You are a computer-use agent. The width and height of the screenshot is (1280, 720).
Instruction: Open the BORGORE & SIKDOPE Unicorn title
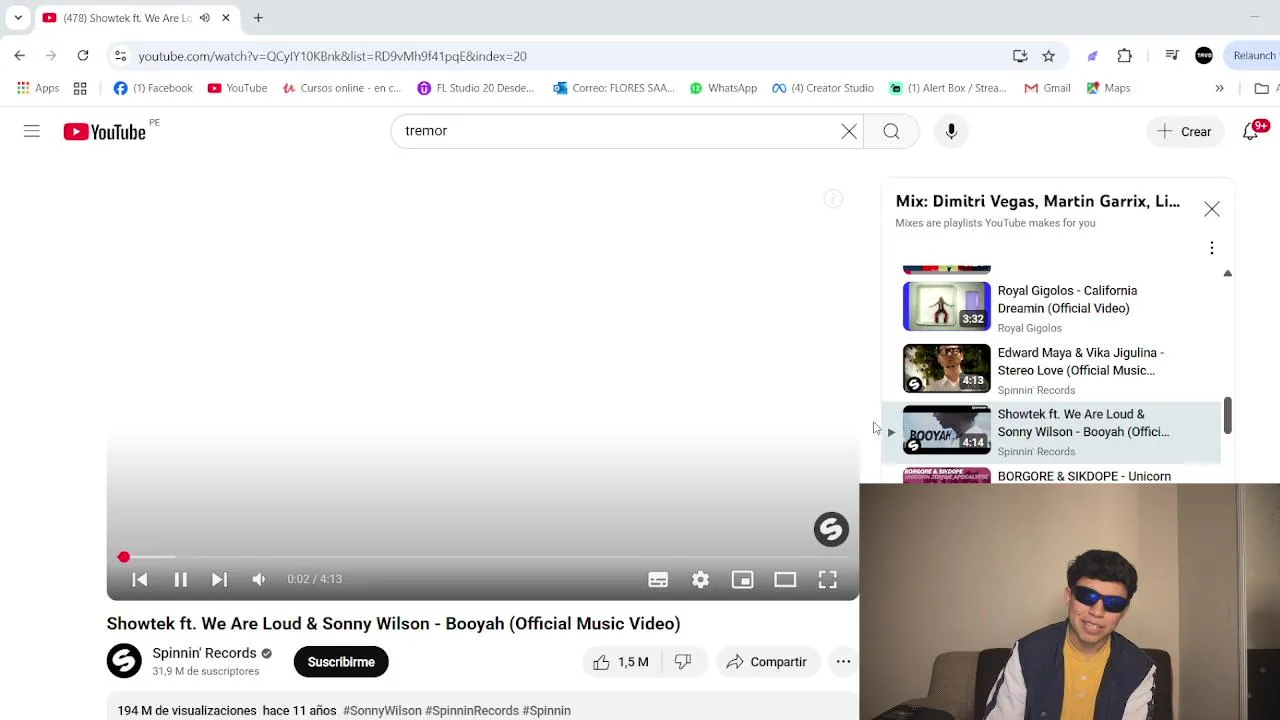click(x=1084, y=476)
